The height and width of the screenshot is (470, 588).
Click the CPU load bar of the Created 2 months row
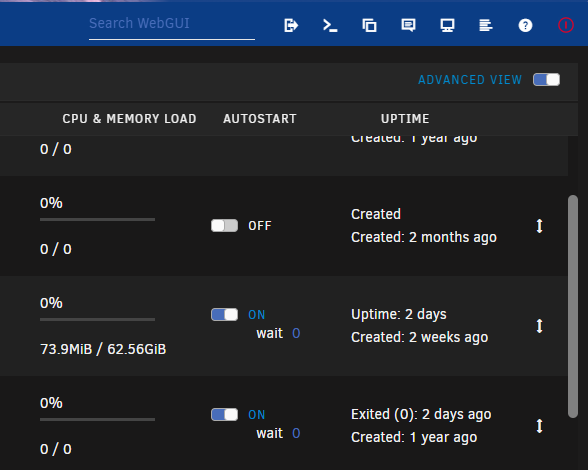click(x=98, y=219)
